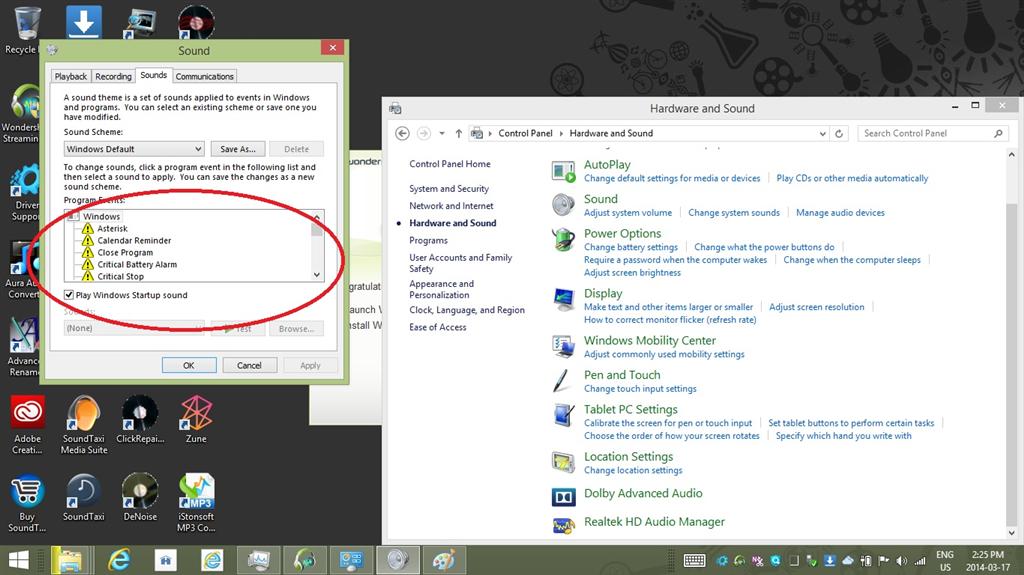This screenshot has height=575, width=1024.
Task: Open the AutoPlay icon in Hardware and Sound
Action: (563, 171)
